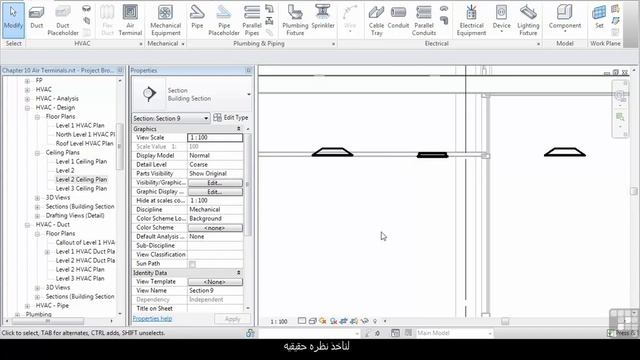
Task: Click the Parallel Conduits tool
Action: click(424, 20)
